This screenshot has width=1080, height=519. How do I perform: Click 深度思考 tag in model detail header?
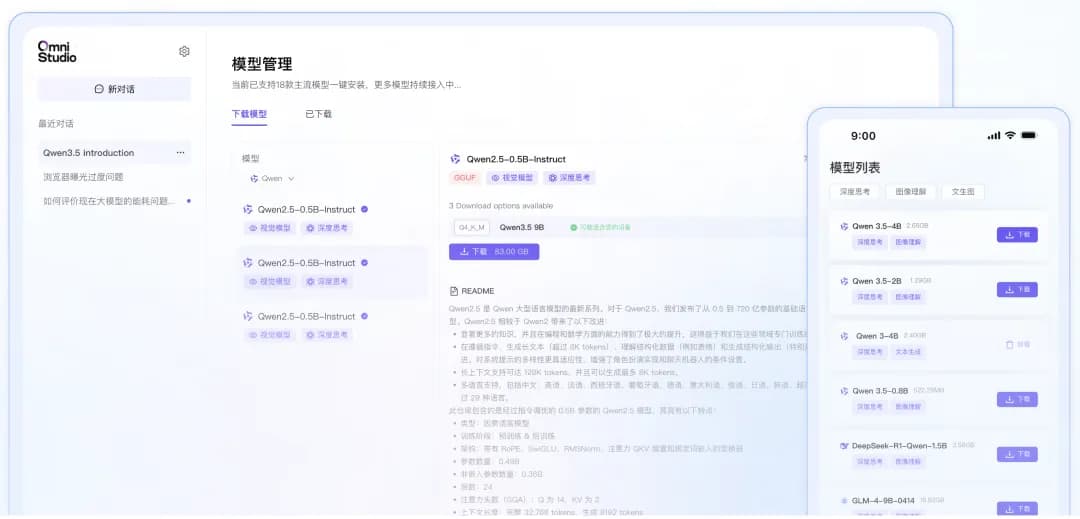tap(569, 178)
